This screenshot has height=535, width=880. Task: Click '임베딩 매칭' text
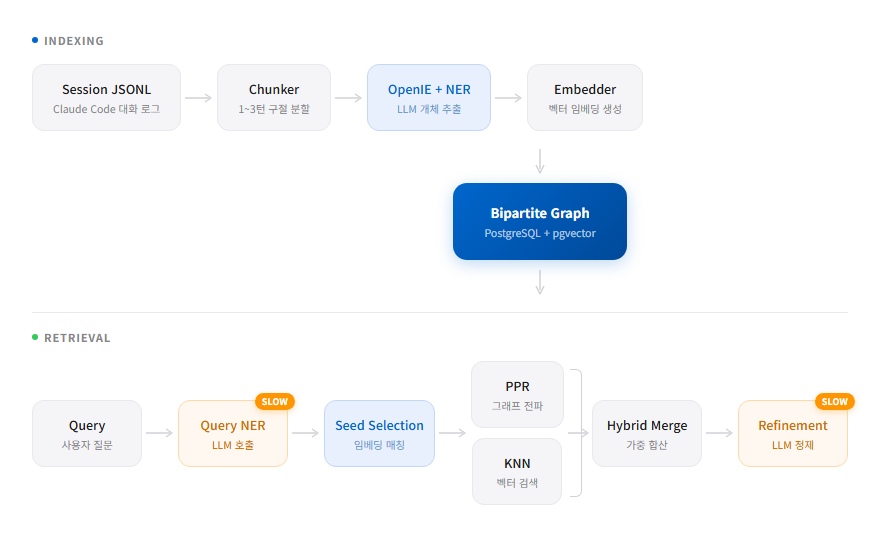point(379,445)
